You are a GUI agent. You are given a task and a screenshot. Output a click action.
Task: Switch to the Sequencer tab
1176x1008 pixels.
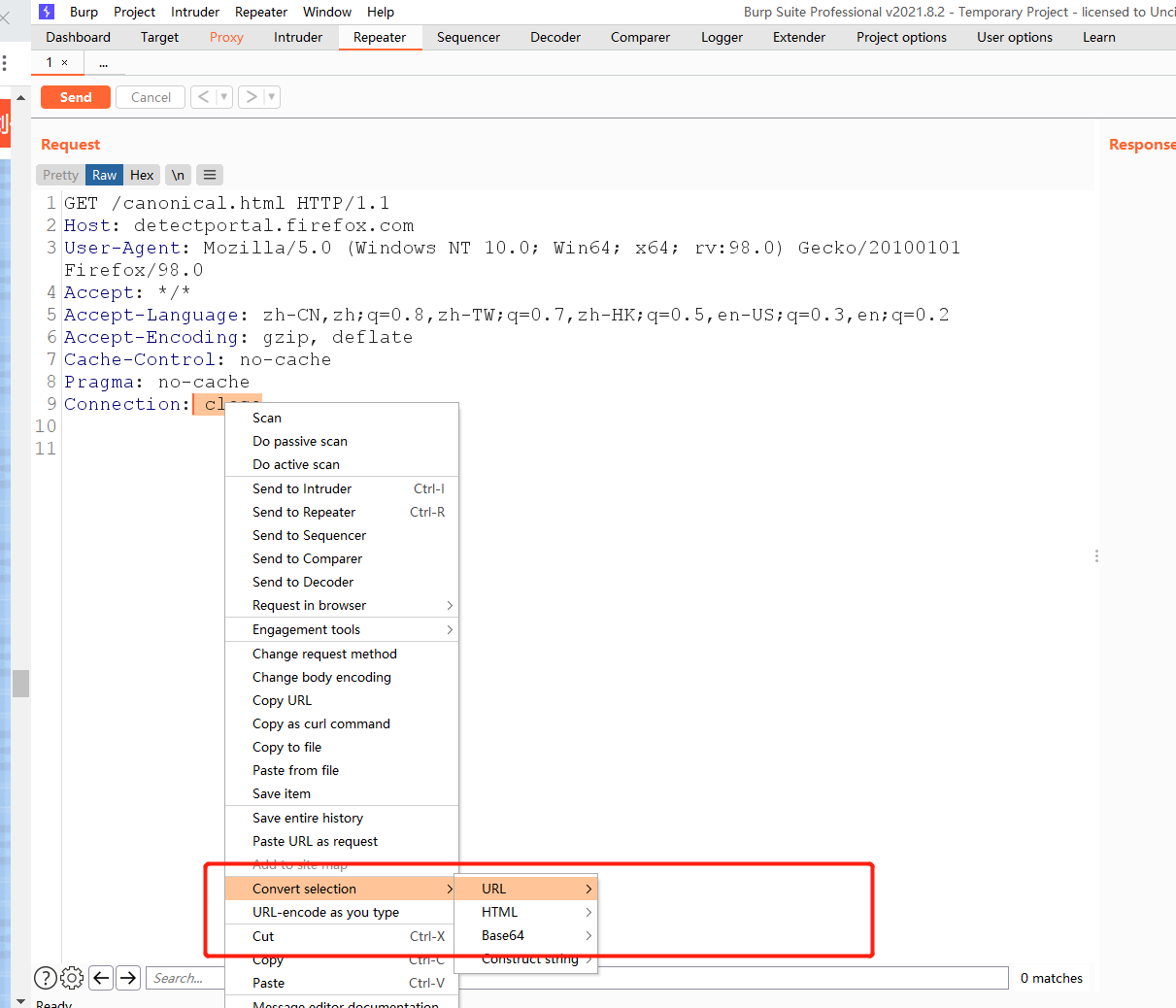pos(468,37)
